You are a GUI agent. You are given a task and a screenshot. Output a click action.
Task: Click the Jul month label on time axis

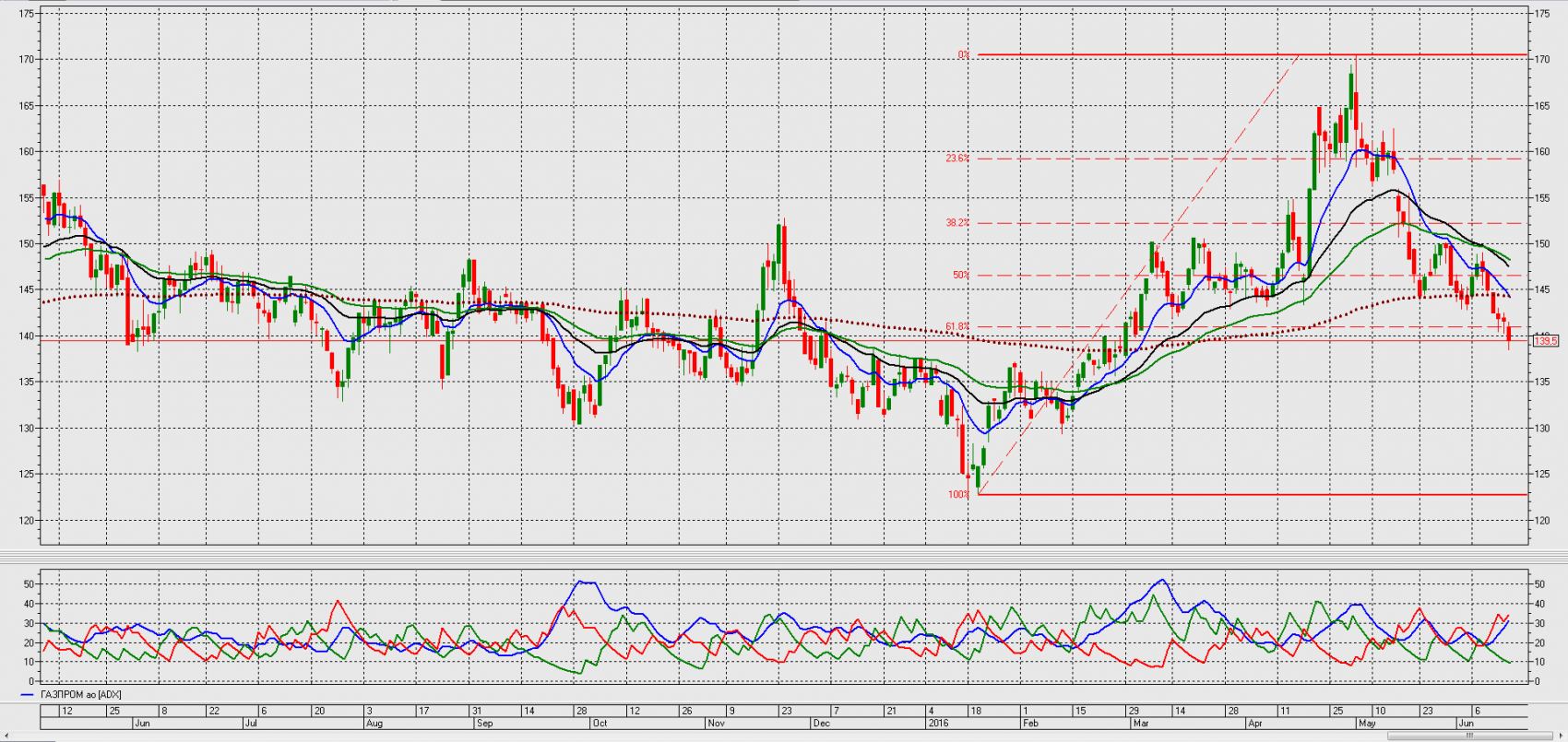(x=251, y=724)
